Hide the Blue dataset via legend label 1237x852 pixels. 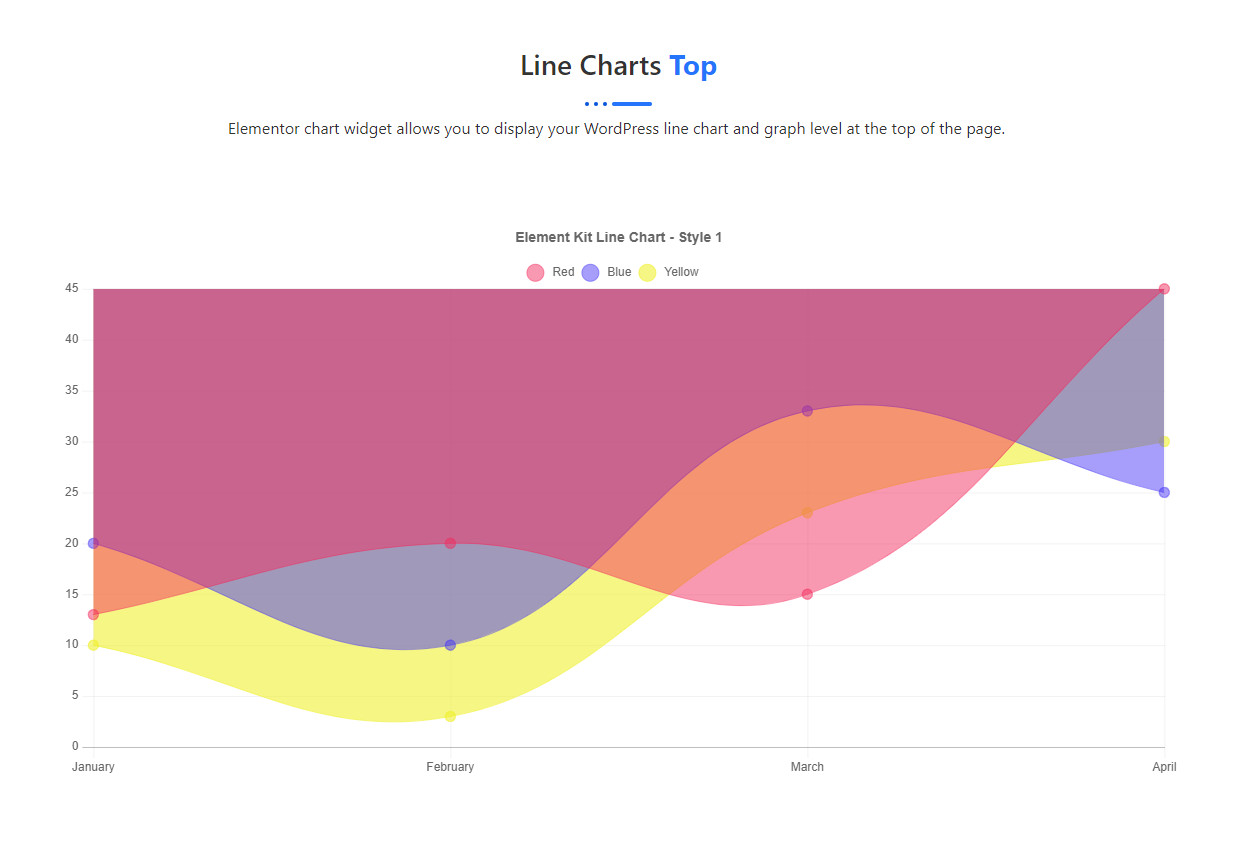(x=619, y=272)
